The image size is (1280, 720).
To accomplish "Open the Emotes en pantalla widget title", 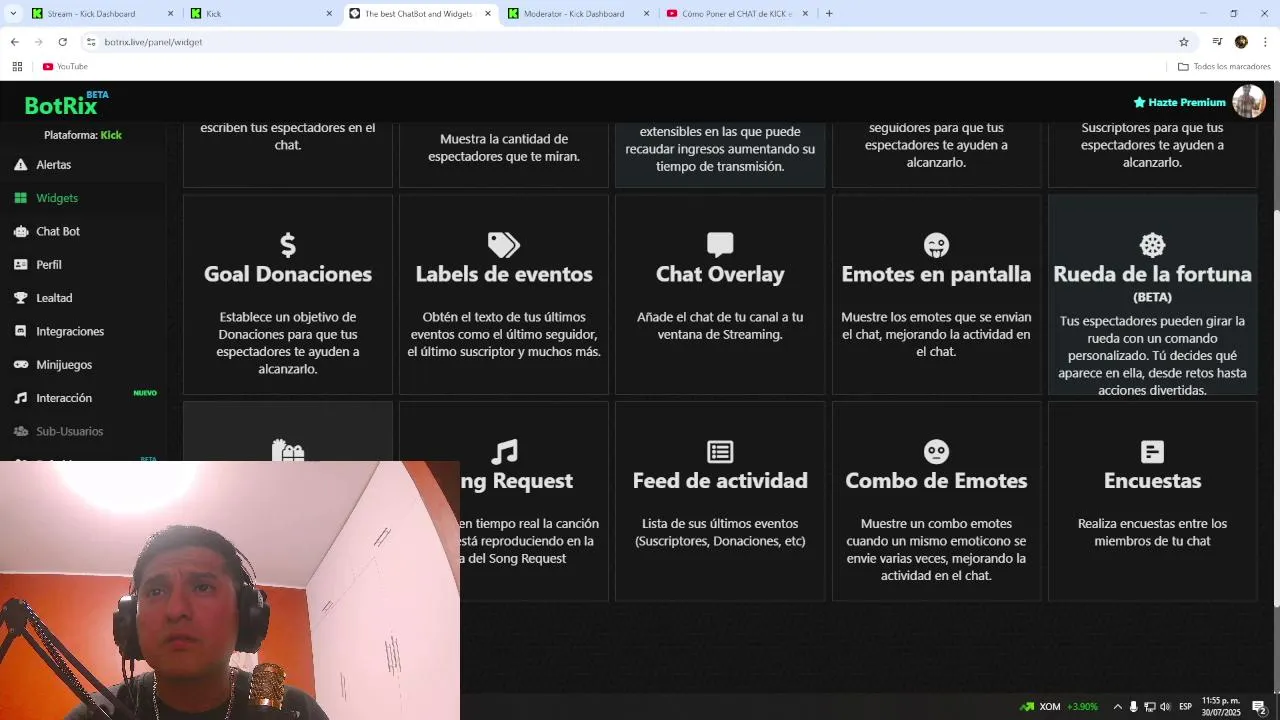I will click(x=936, y=274).
